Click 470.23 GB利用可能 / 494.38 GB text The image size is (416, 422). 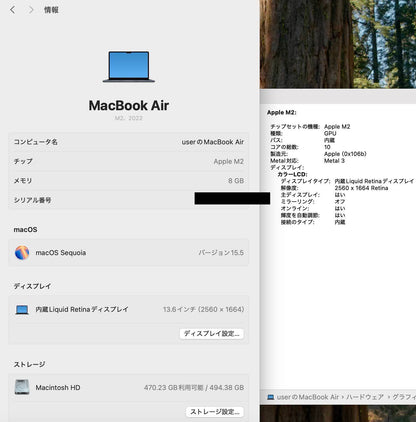[194, 388]
